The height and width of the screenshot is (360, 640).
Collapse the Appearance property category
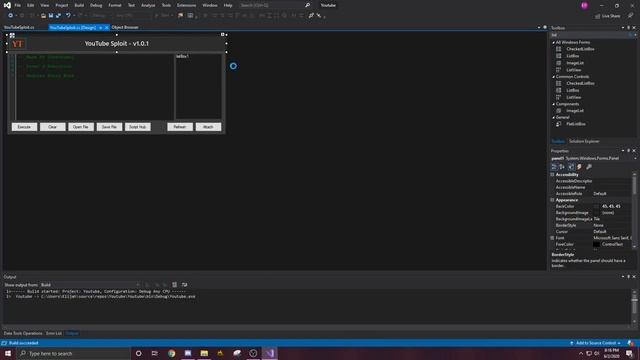point(552,200)
